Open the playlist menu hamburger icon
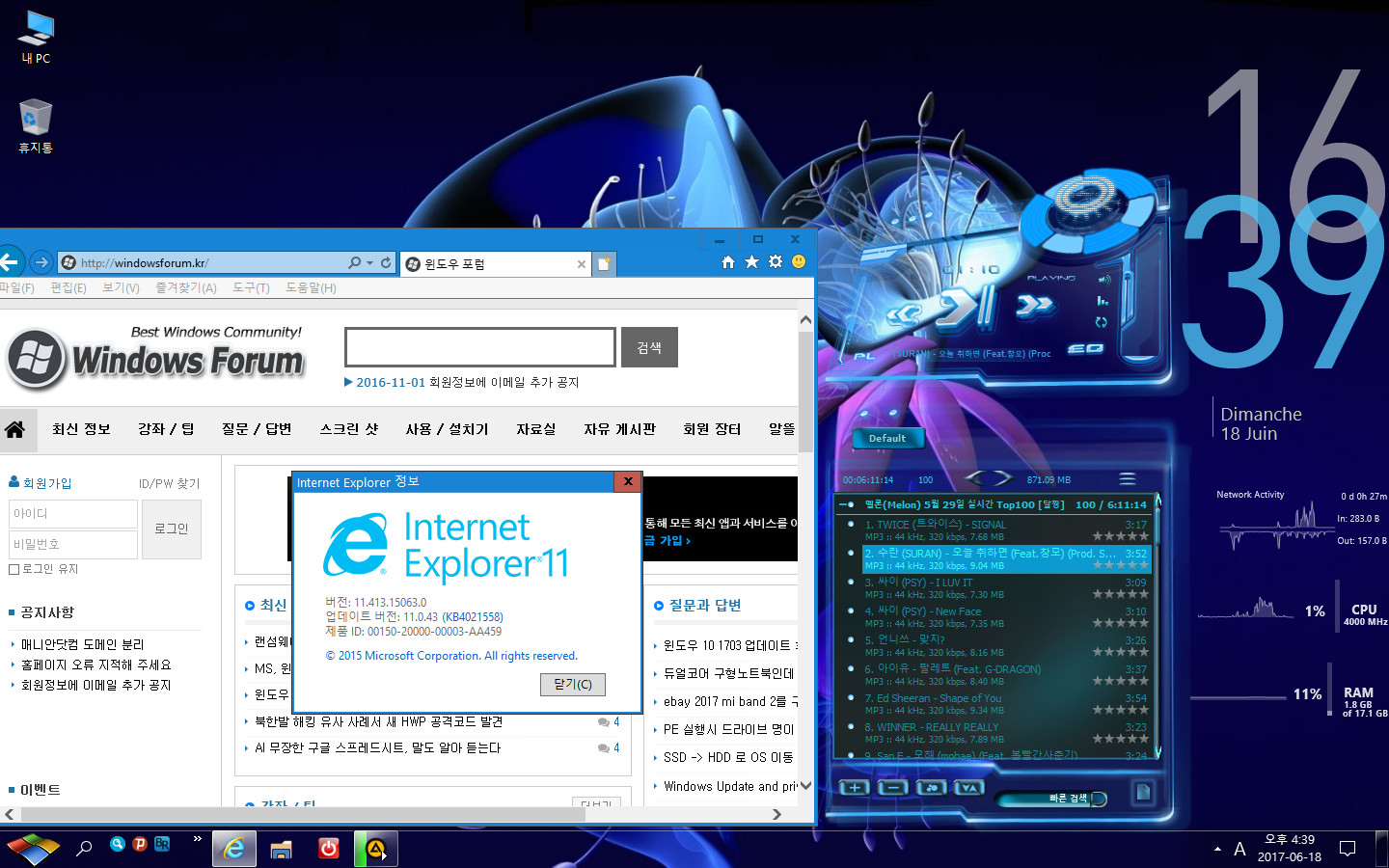The width and height of the screenshot is (1389, 868). (x=1127, y=478)
